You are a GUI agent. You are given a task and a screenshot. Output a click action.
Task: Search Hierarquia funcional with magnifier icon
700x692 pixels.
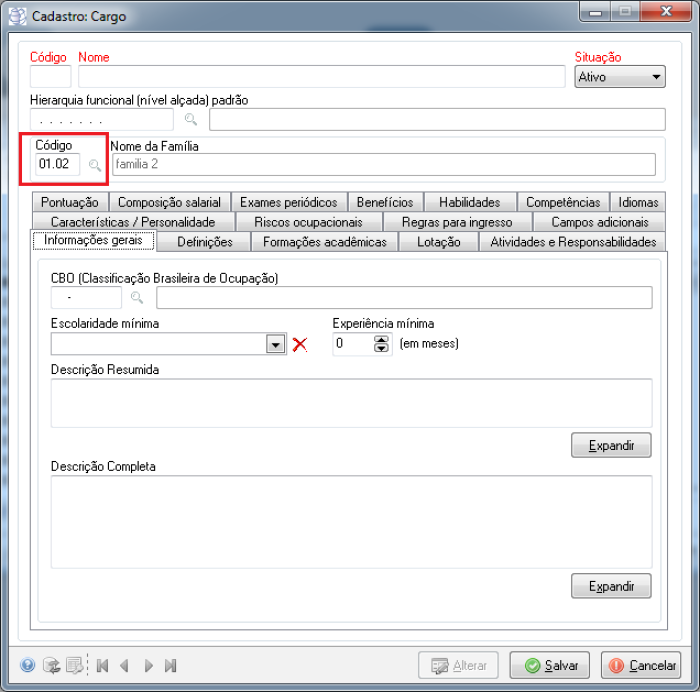(190, 120)
